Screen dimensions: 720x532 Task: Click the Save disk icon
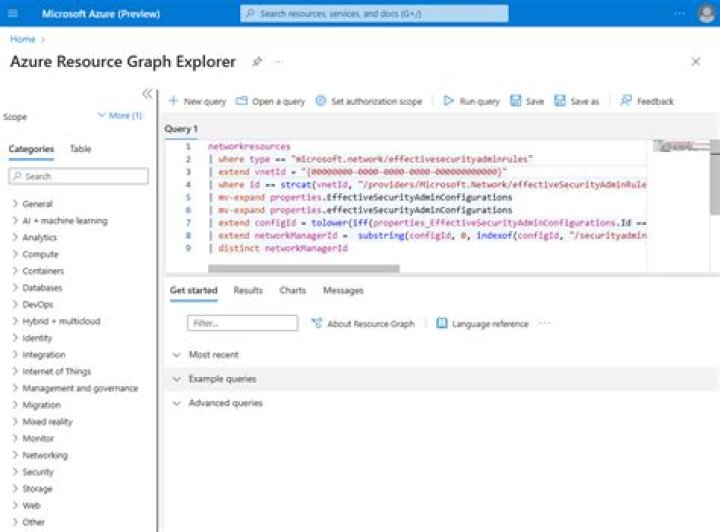(x=516, y=101)
